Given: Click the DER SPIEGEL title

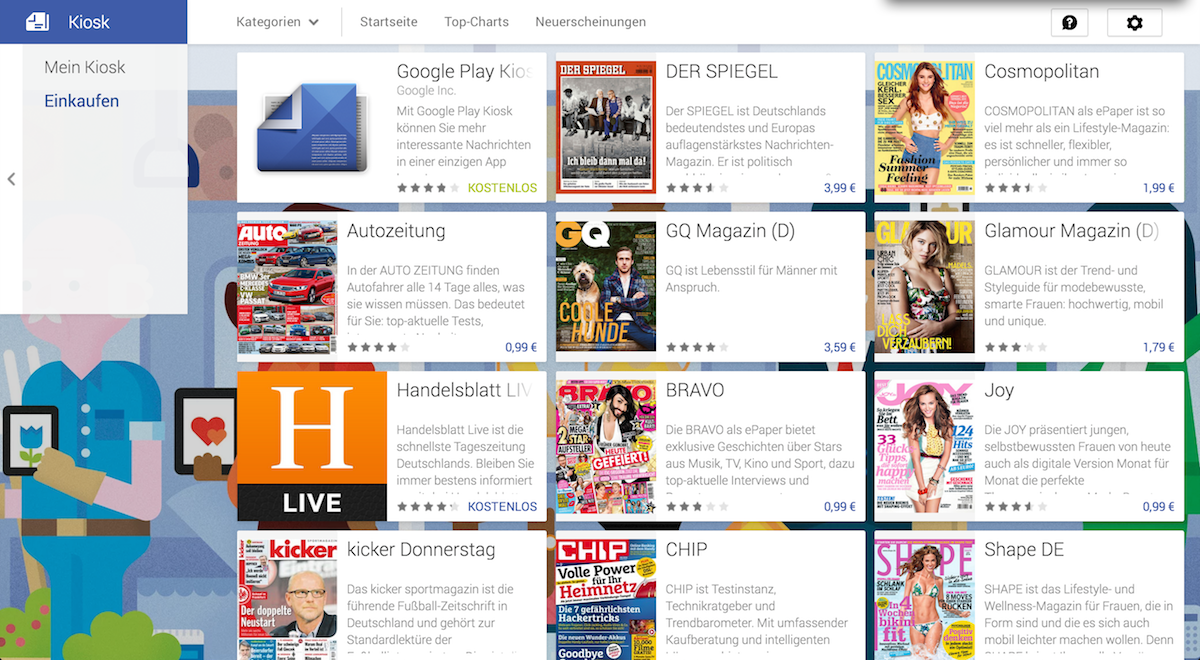Looking at the screenshot, I should [x=722, y=72].
